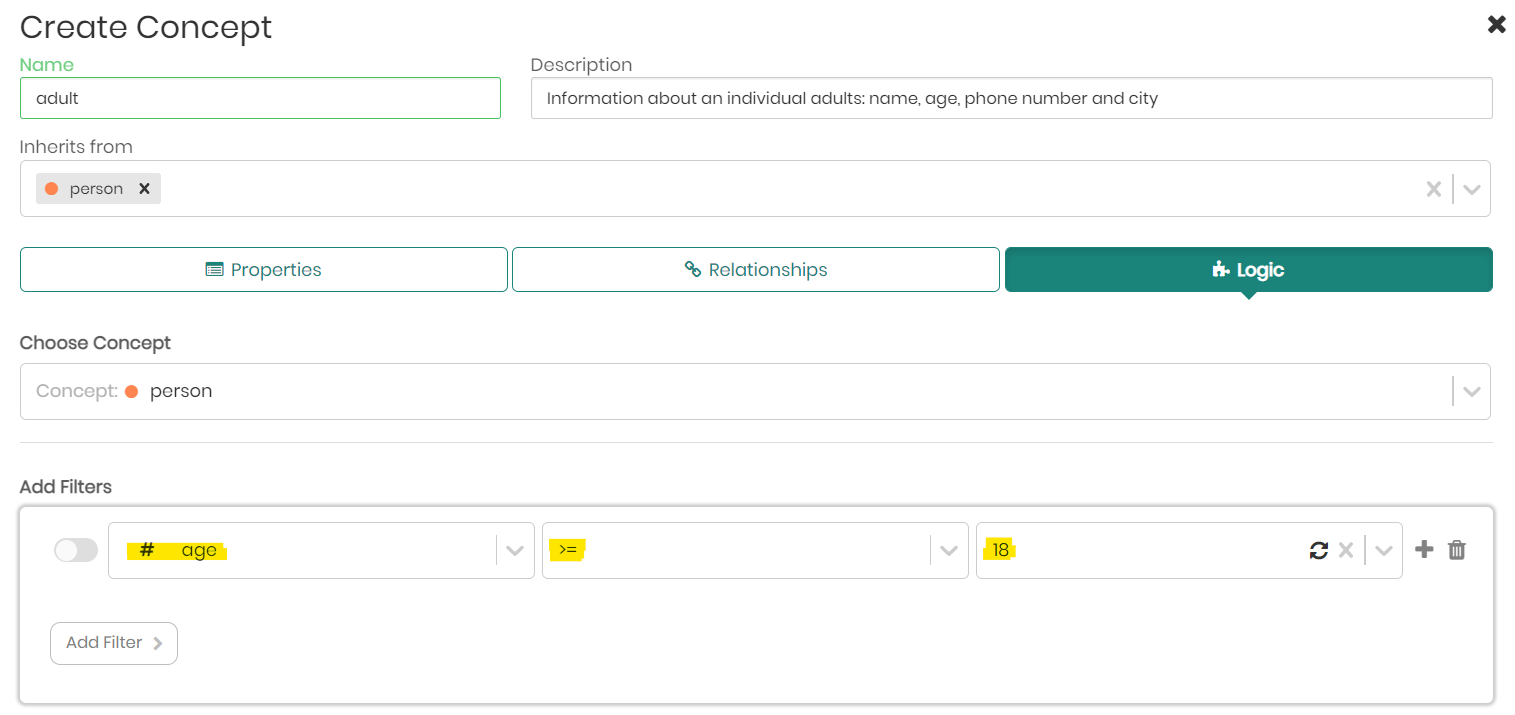Clear the filter value 18
Image resolution: width=1515 pixels, height=715 pixels.
[1346, 550]
